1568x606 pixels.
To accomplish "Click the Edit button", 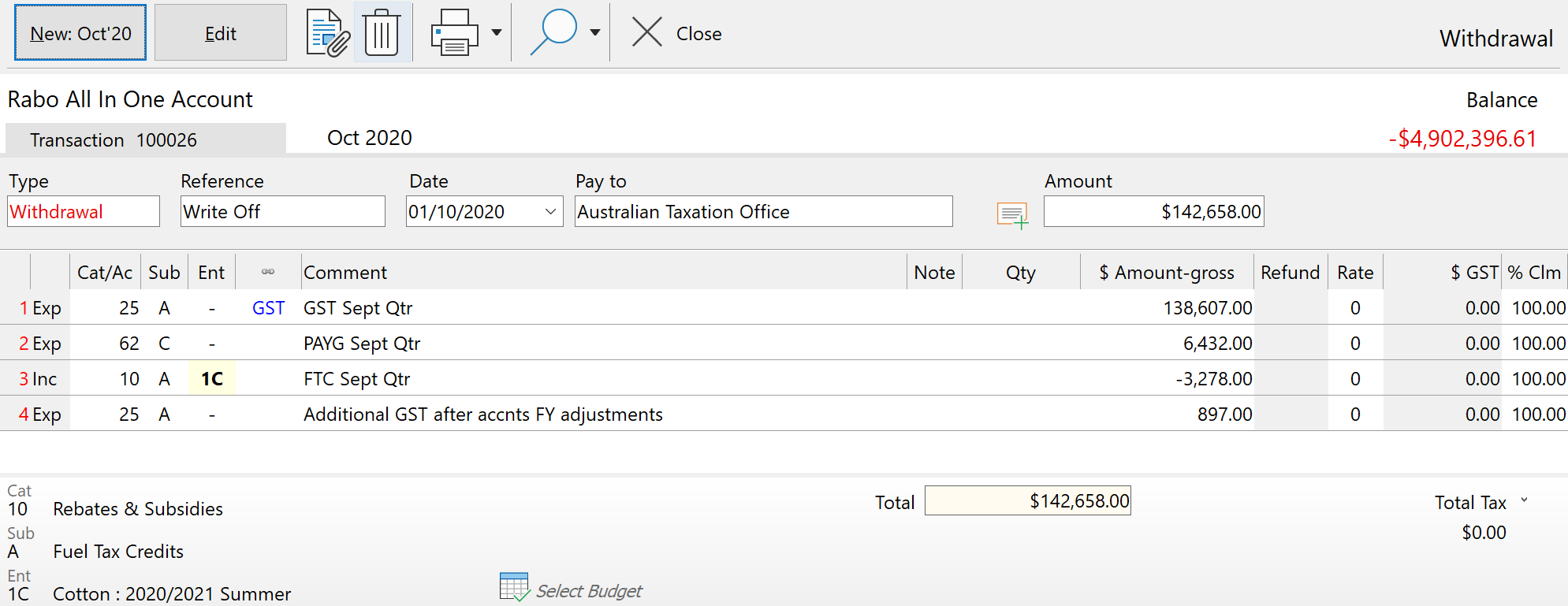I will click(x=221, y=33).
